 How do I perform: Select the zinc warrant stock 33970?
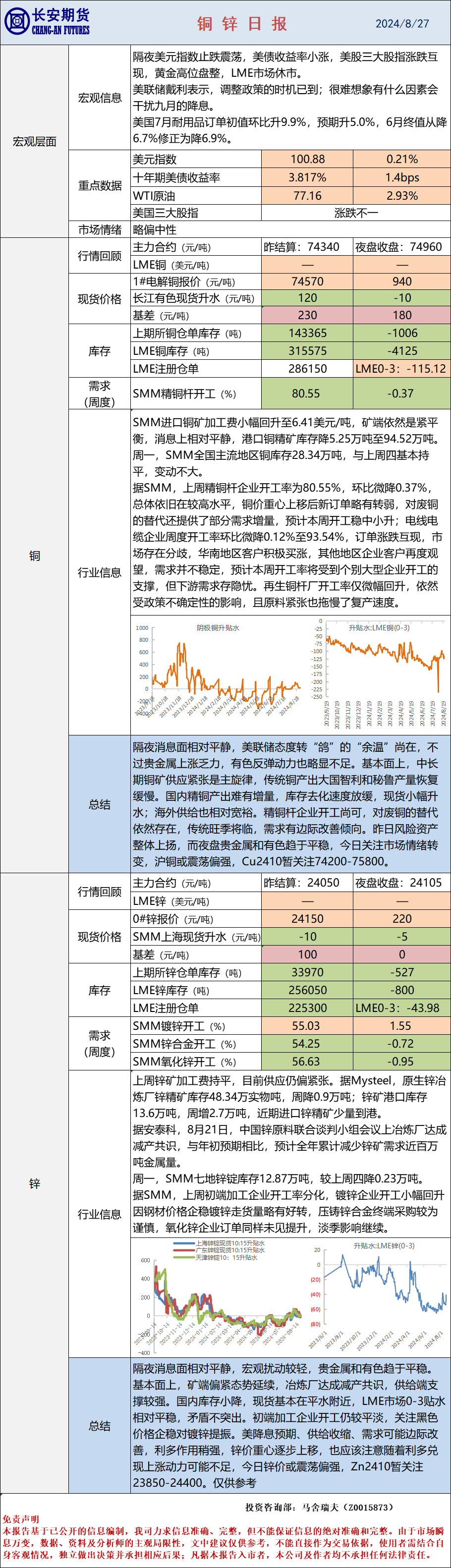tap(307, 972)
